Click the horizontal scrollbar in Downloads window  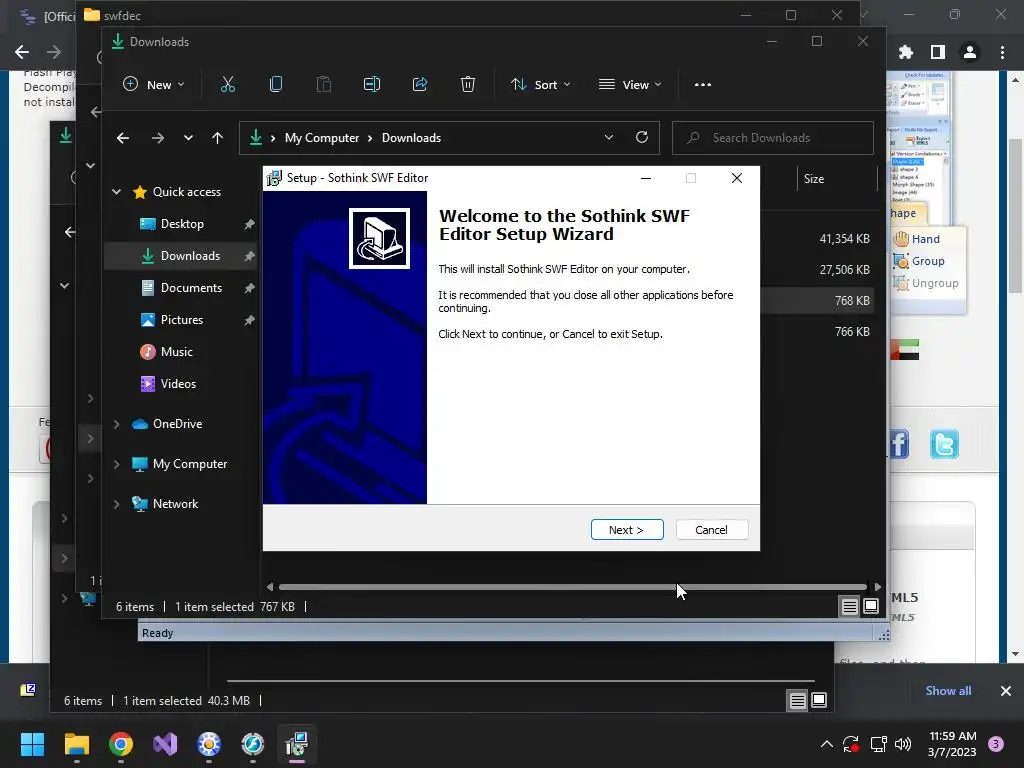point(573,587)
